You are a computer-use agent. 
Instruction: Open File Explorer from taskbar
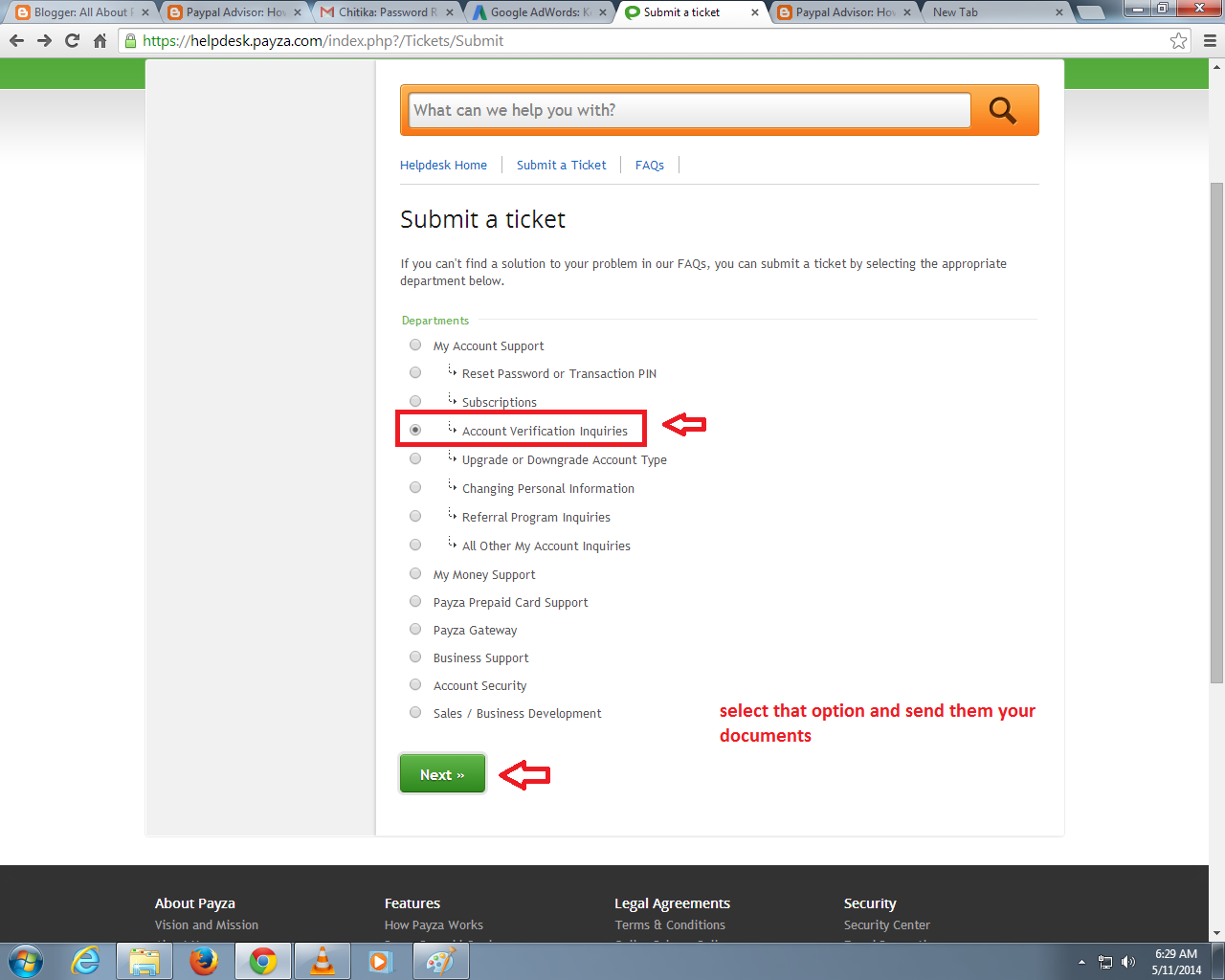[145, 961]
